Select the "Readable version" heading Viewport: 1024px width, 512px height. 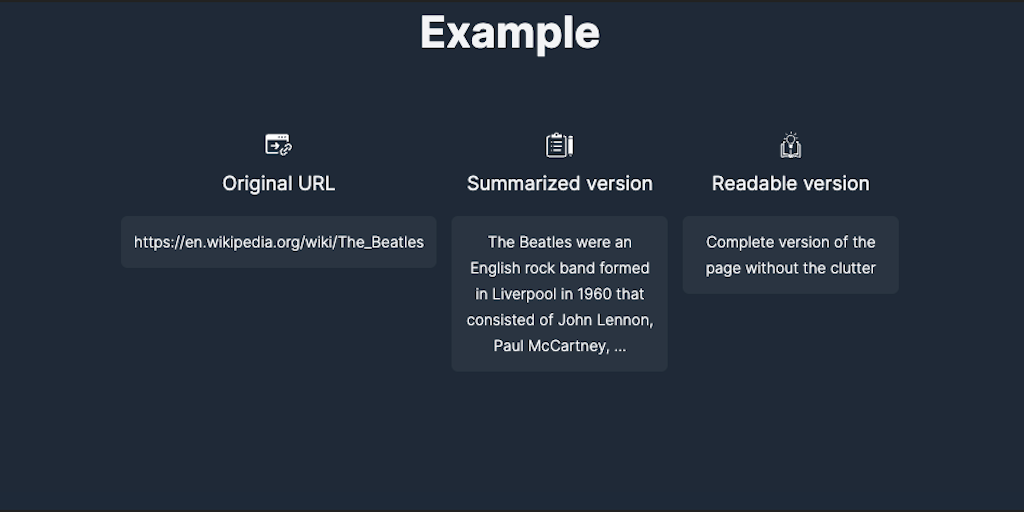point(790,183)
